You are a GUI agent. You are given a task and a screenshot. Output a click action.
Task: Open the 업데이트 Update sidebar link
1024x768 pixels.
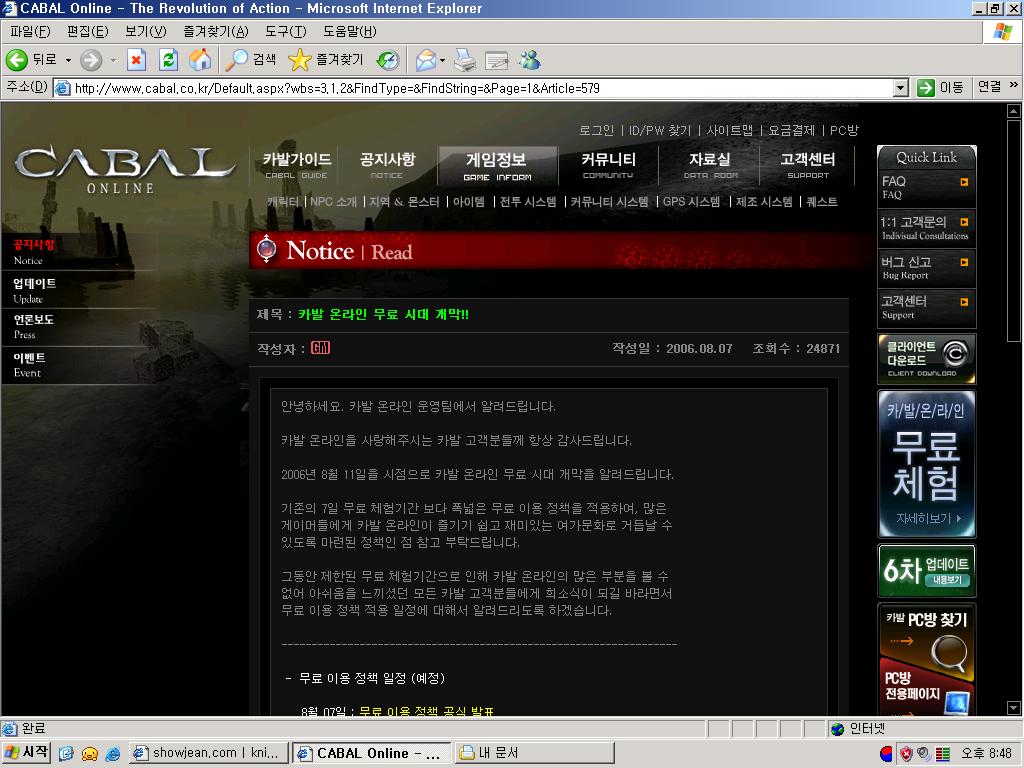pyautogui.click(x=35, y=290)
